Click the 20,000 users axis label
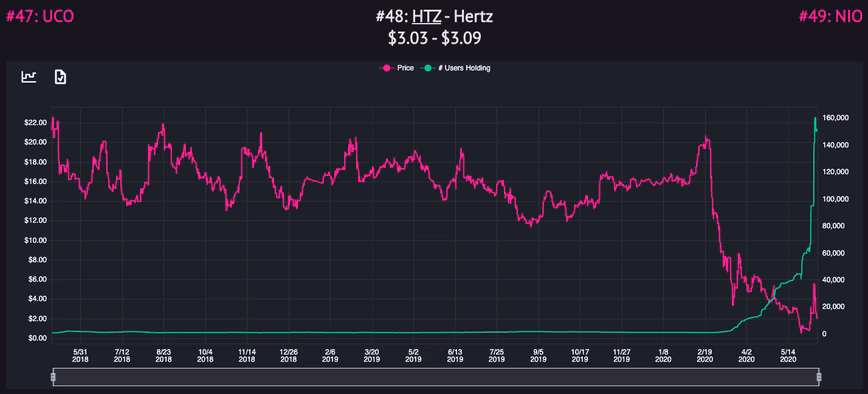868x394 pixels. click(x=834, y=307)
